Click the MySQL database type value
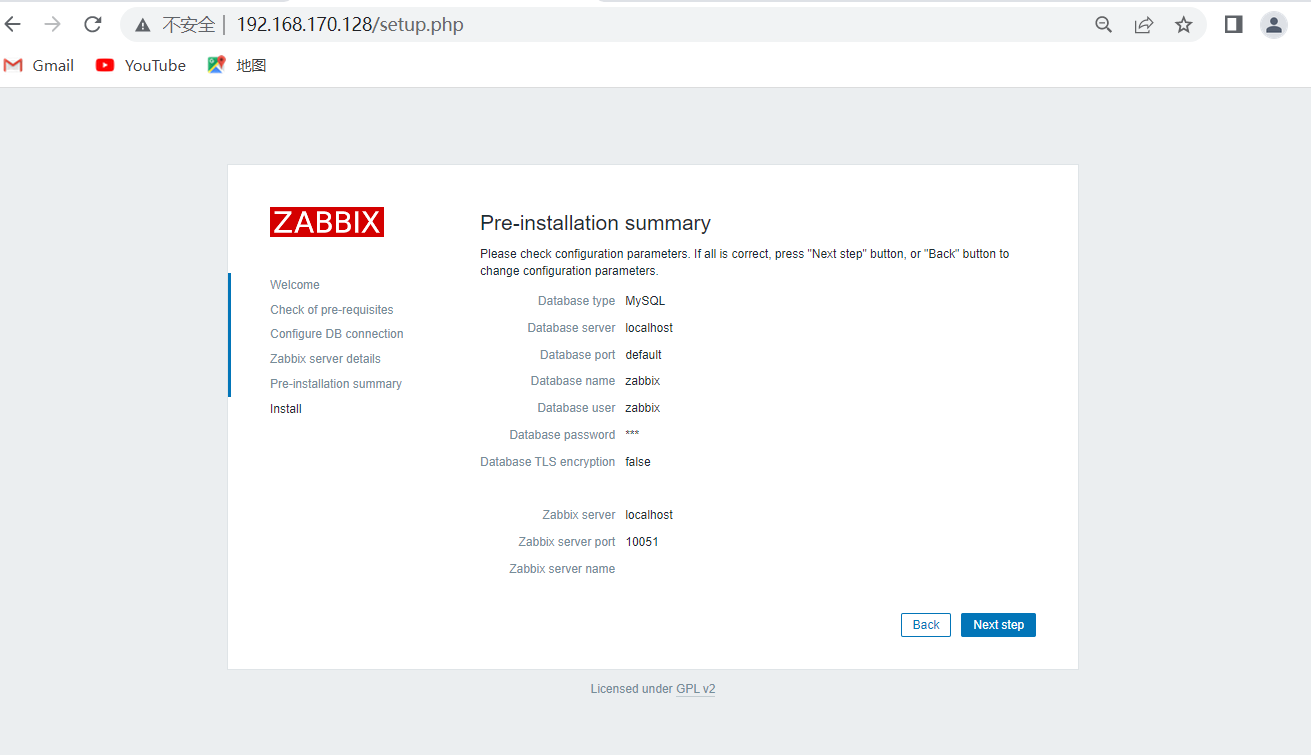 click(x=645, y=301)
